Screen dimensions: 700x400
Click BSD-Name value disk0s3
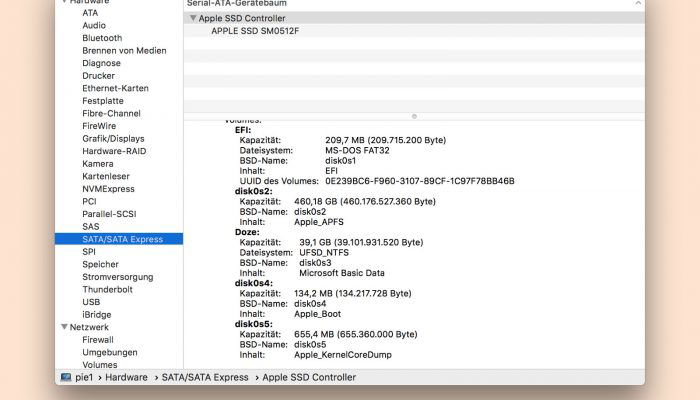pos(315,263)
